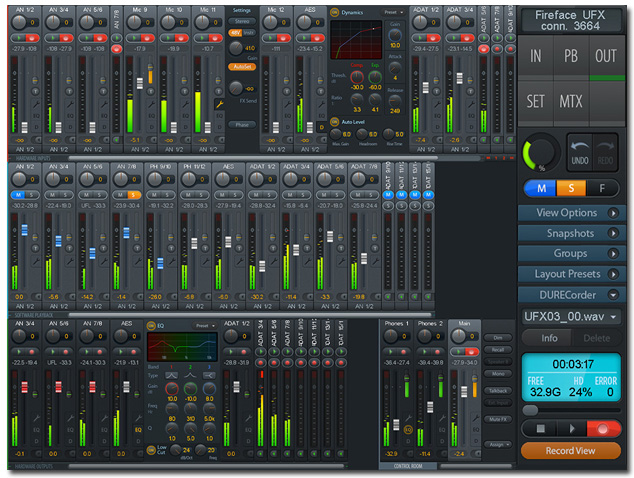Toggle the global Mute M button
Viewport: 634px width, 478px height.
tap(541, 188)
